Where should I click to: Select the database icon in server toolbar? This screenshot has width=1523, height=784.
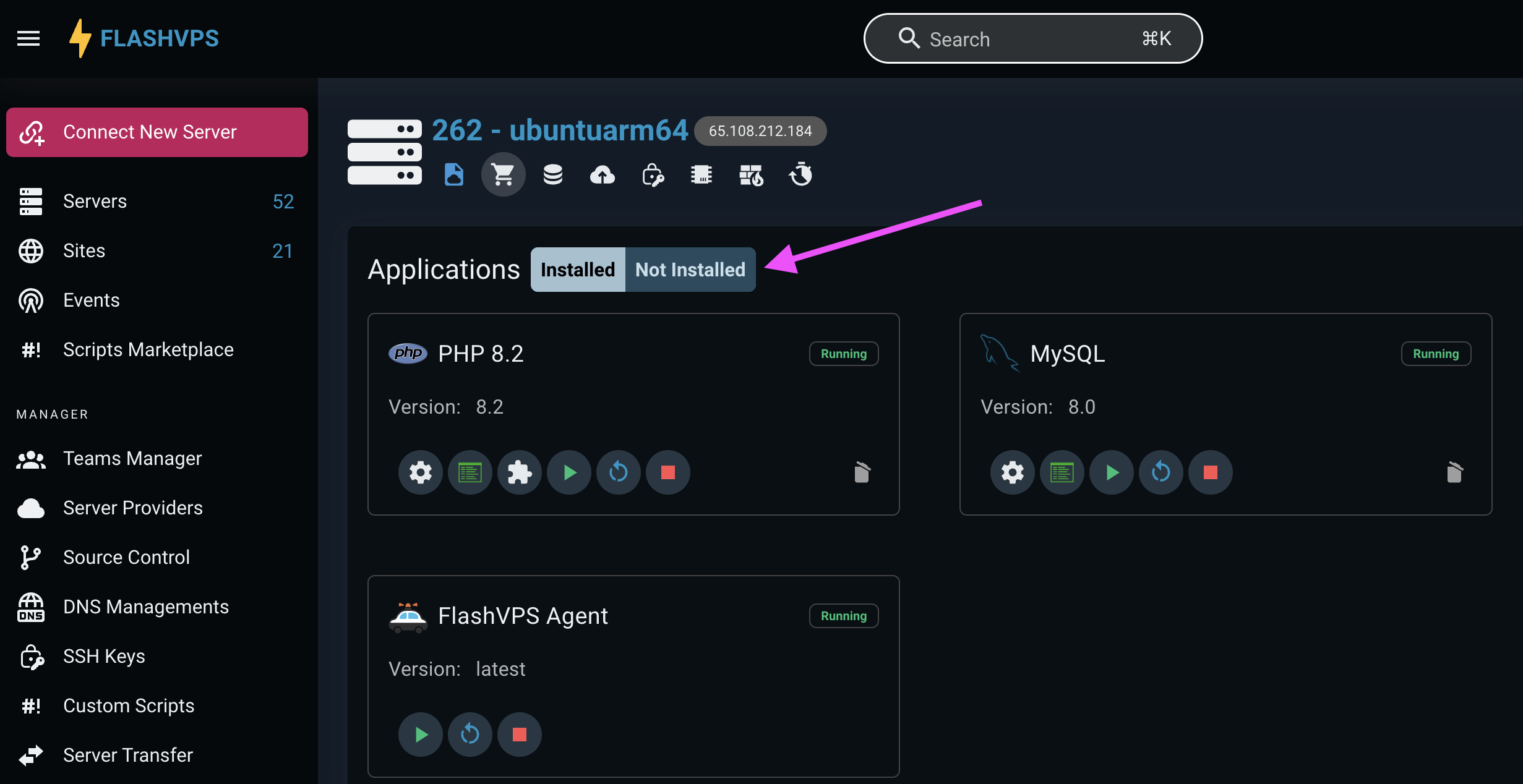pyautogui.click(x=552, y=174)
